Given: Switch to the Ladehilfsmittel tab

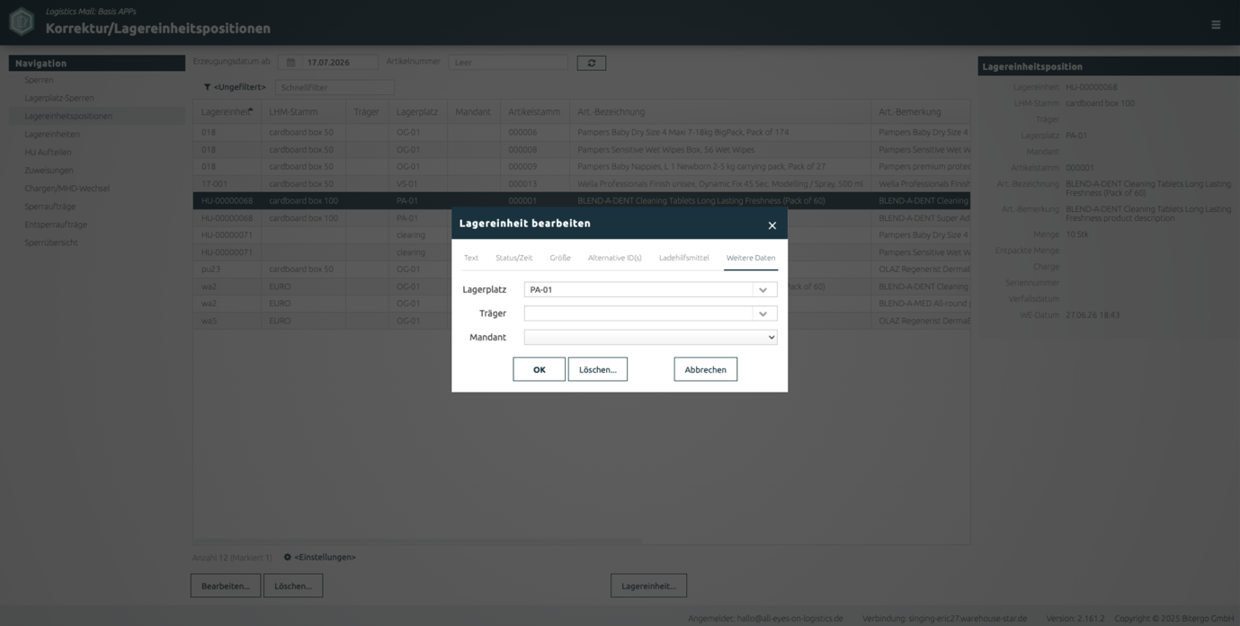Looking at the screenshot, I should pyautogui.click(x=684, y=258).
